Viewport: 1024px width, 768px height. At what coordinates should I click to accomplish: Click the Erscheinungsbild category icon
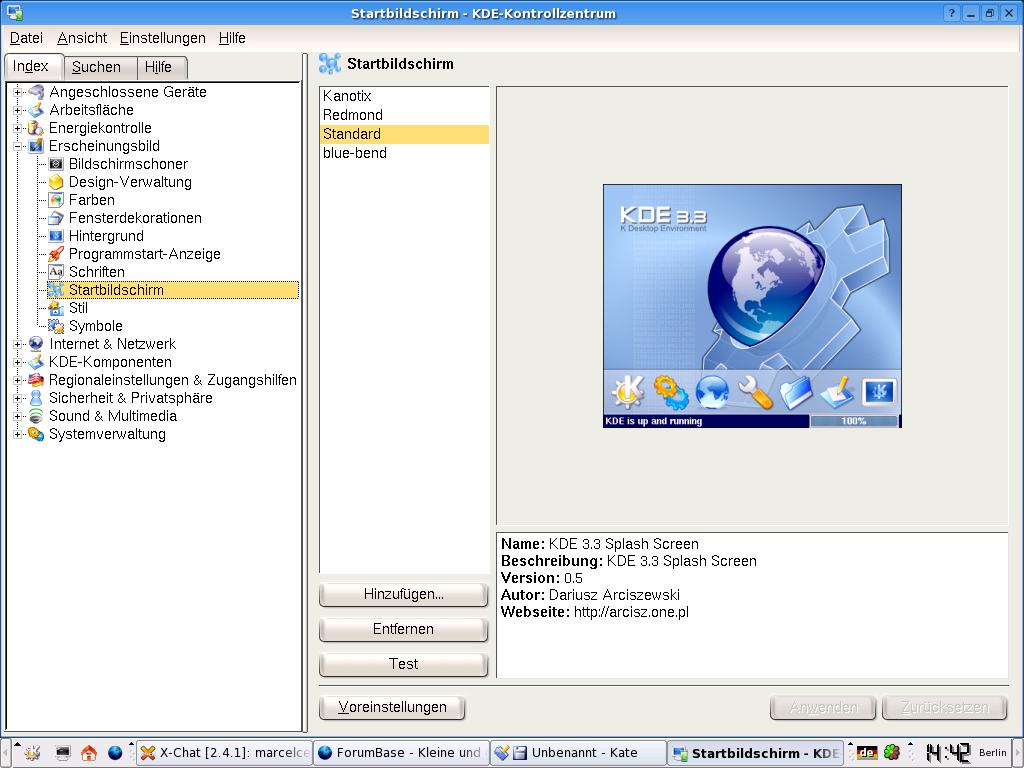click(x=36, y=146)
